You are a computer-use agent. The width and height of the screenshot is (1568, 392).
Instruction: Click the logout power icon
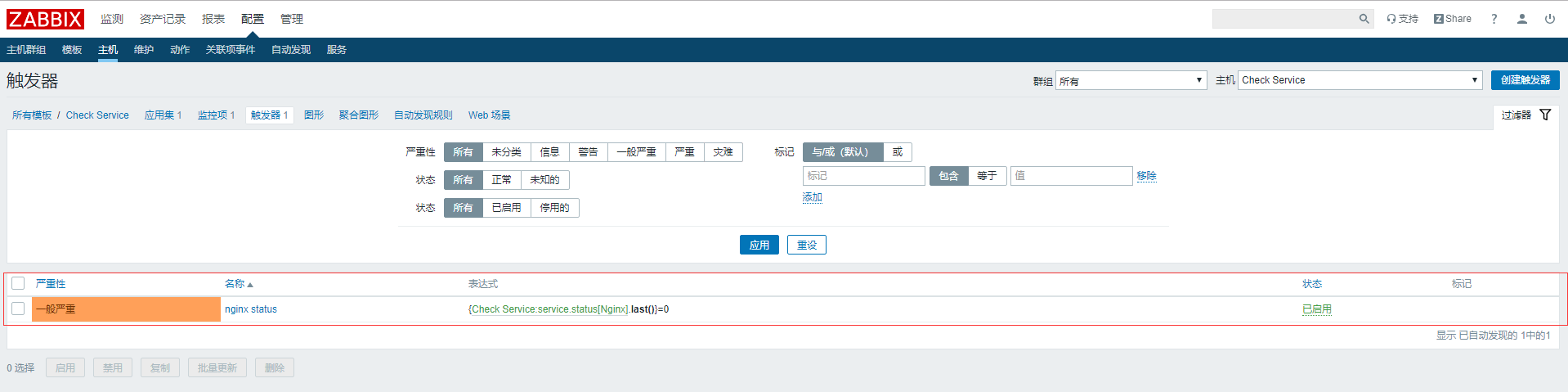[x=1549, y=19]
